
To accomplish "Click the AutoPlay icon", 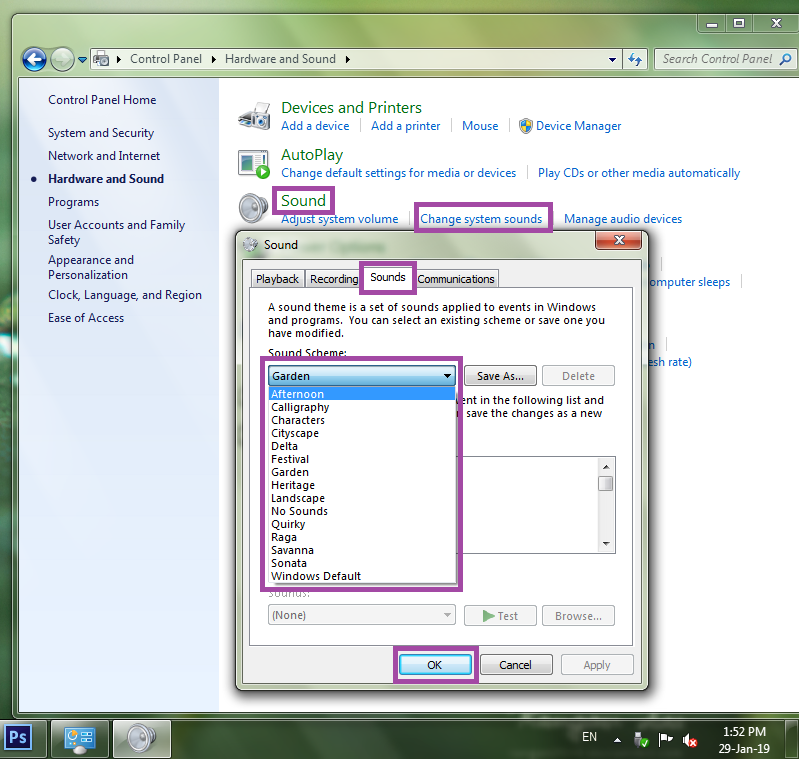I will pos(253,164).
